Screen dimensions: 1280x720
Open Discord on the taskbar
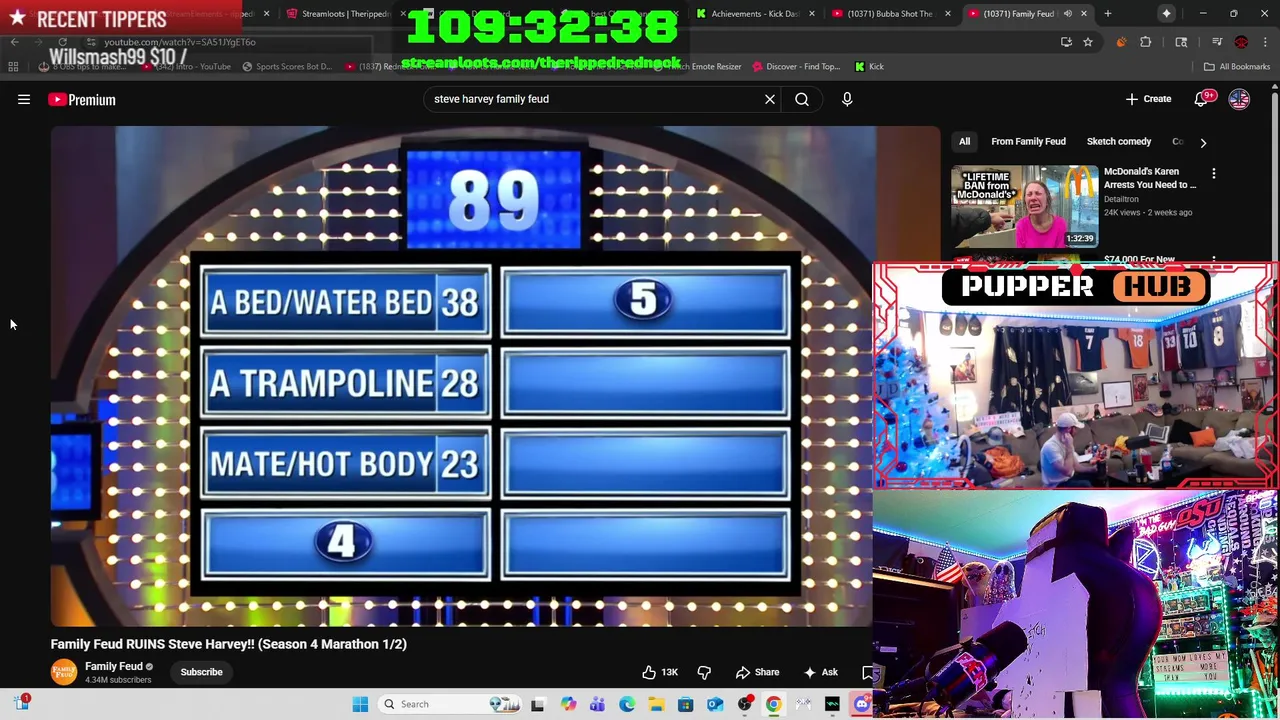coord(862,704)
